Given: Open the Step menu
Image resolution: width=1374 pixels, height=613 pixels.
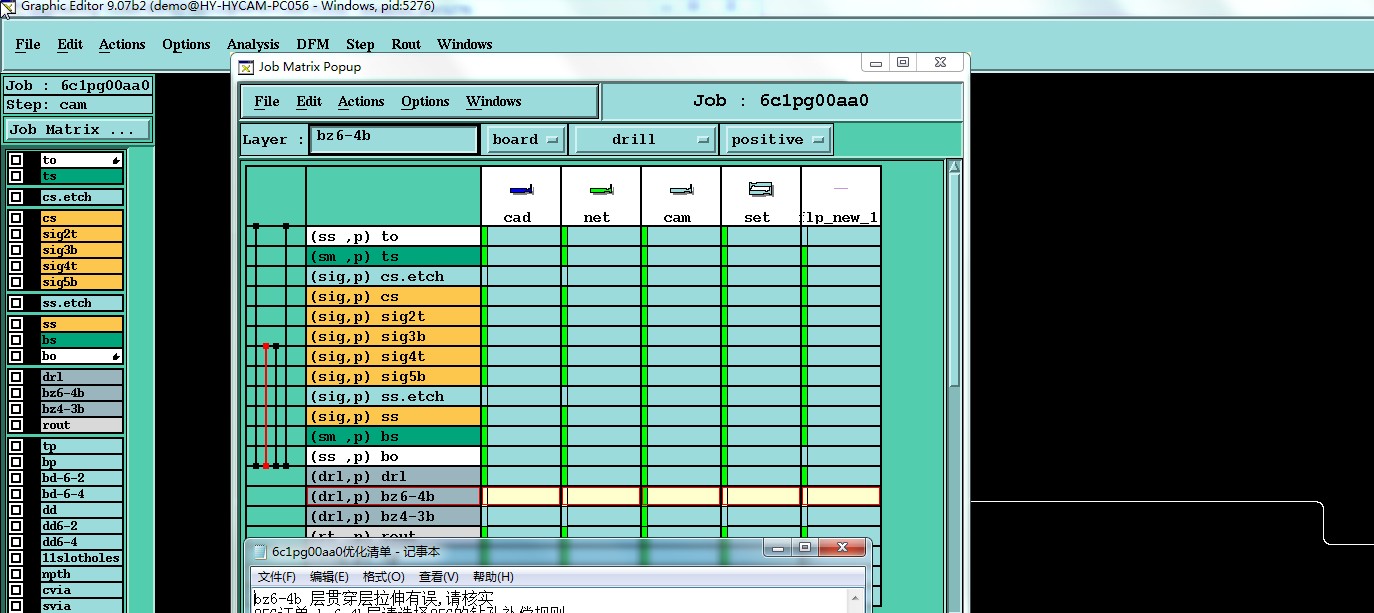Looking at the screenshot, I should tap(360, 44).
